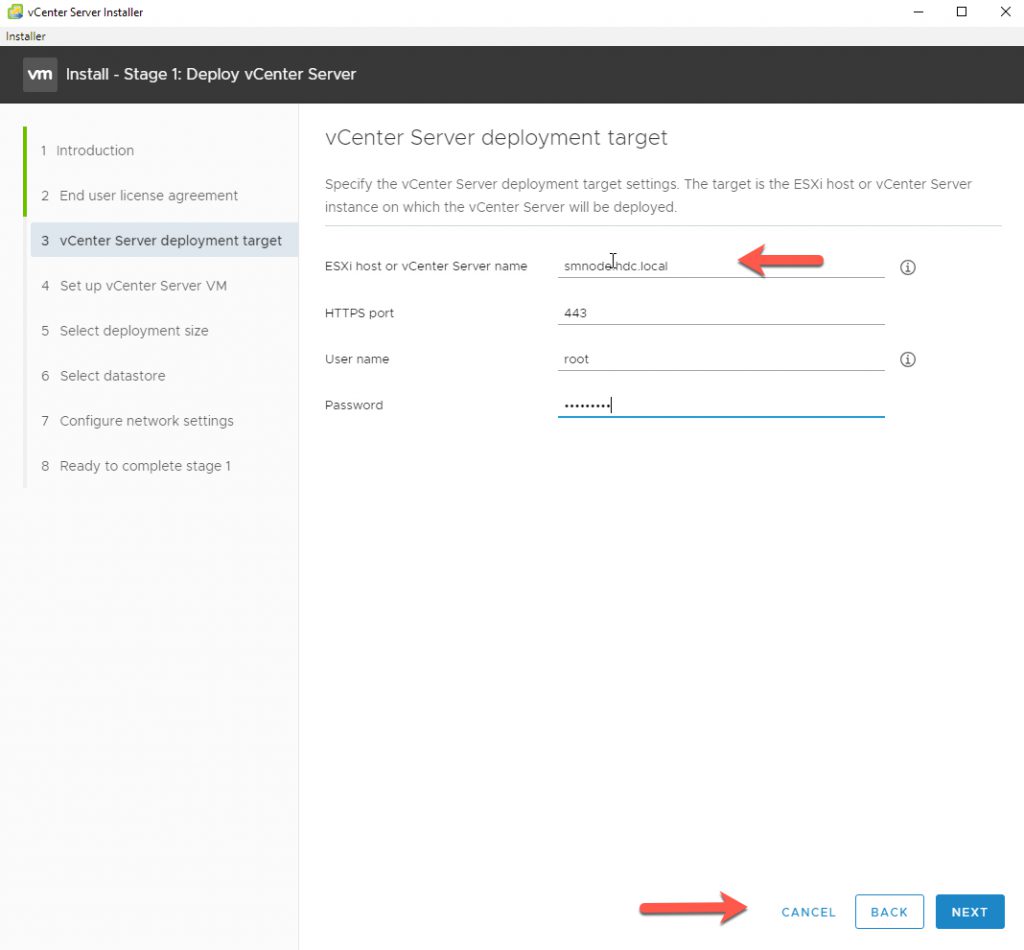Select step 3 vCenter Server deployment target

[x=164, y=240]
